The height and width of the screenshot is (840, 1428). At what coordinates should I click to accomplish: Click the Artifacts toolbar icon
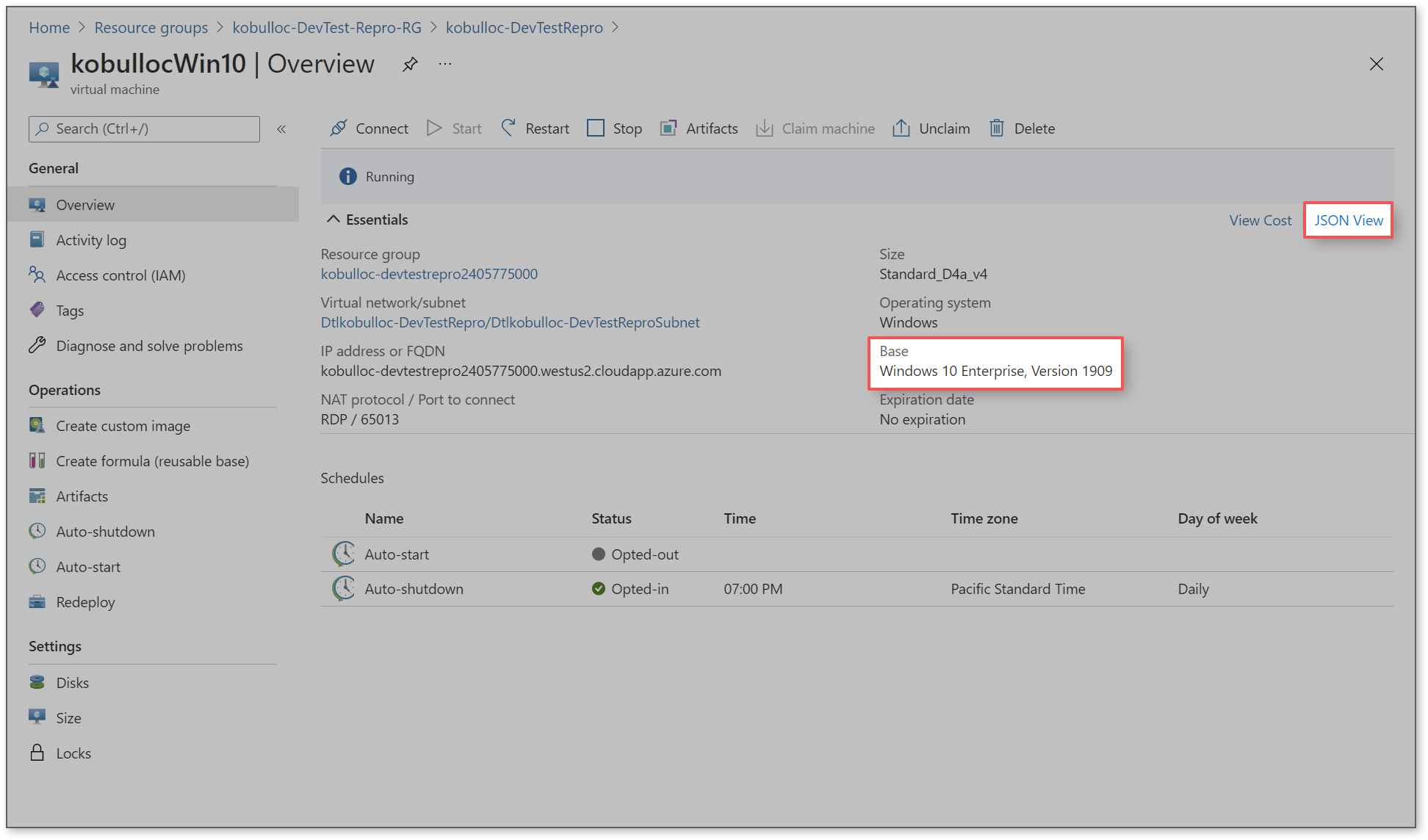click(x=668, y=128)
